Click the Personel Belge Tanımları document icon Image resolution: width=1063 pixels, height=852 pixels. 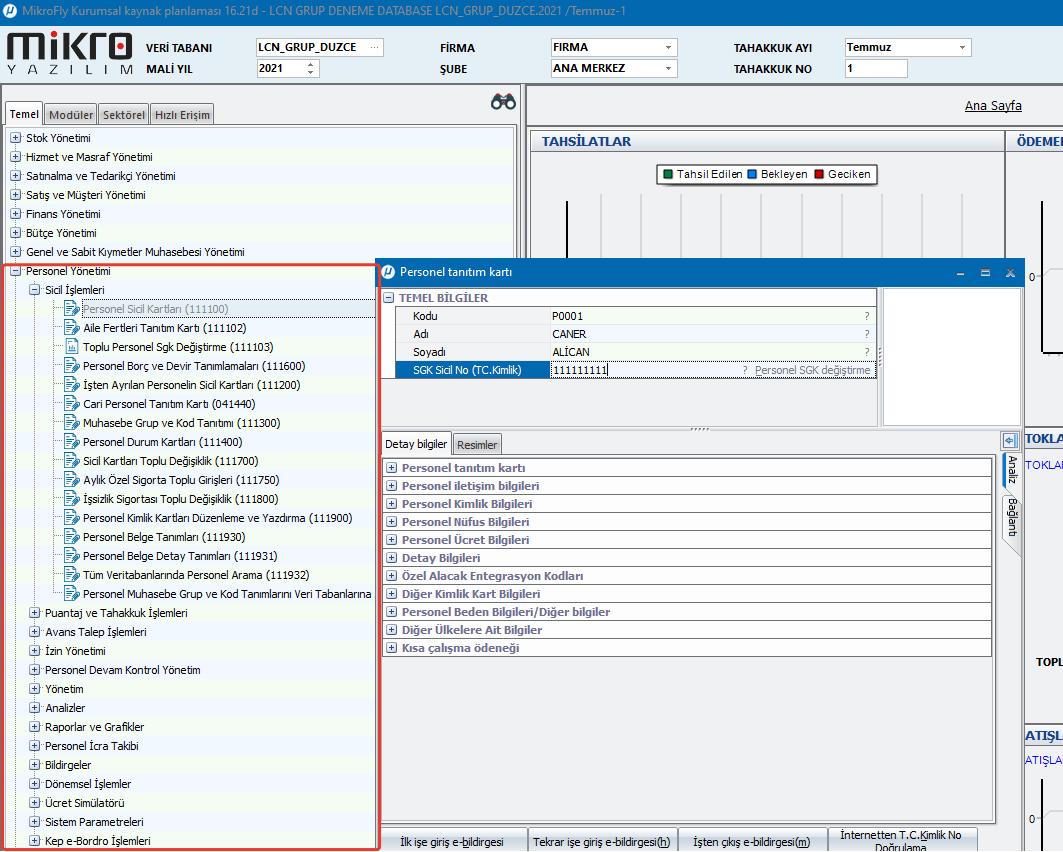71,537
